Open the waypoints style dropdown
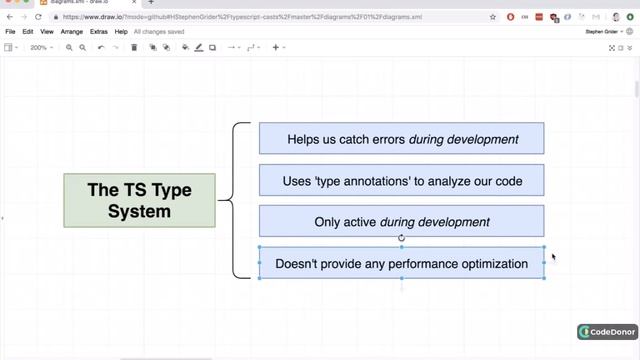640x360 pixels. click(253, 48)
